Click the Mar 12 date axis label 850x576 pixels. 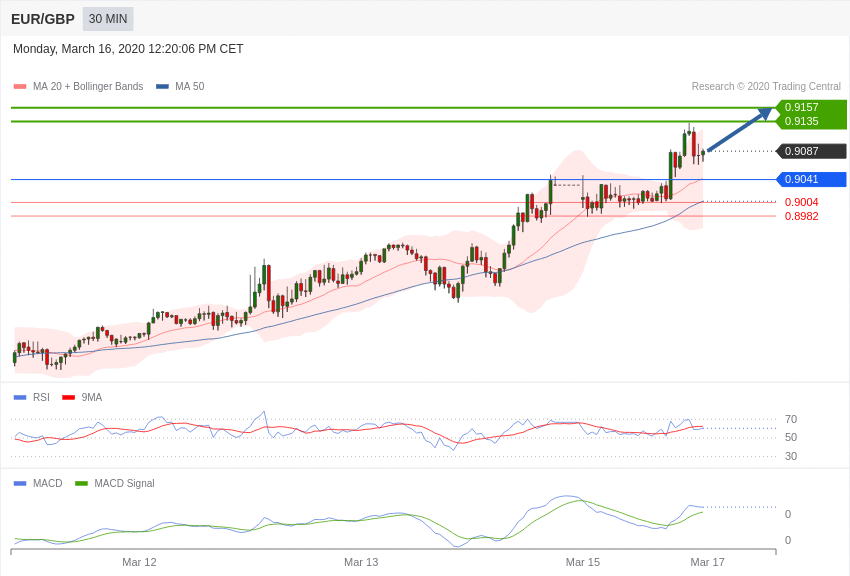(139, 562)
